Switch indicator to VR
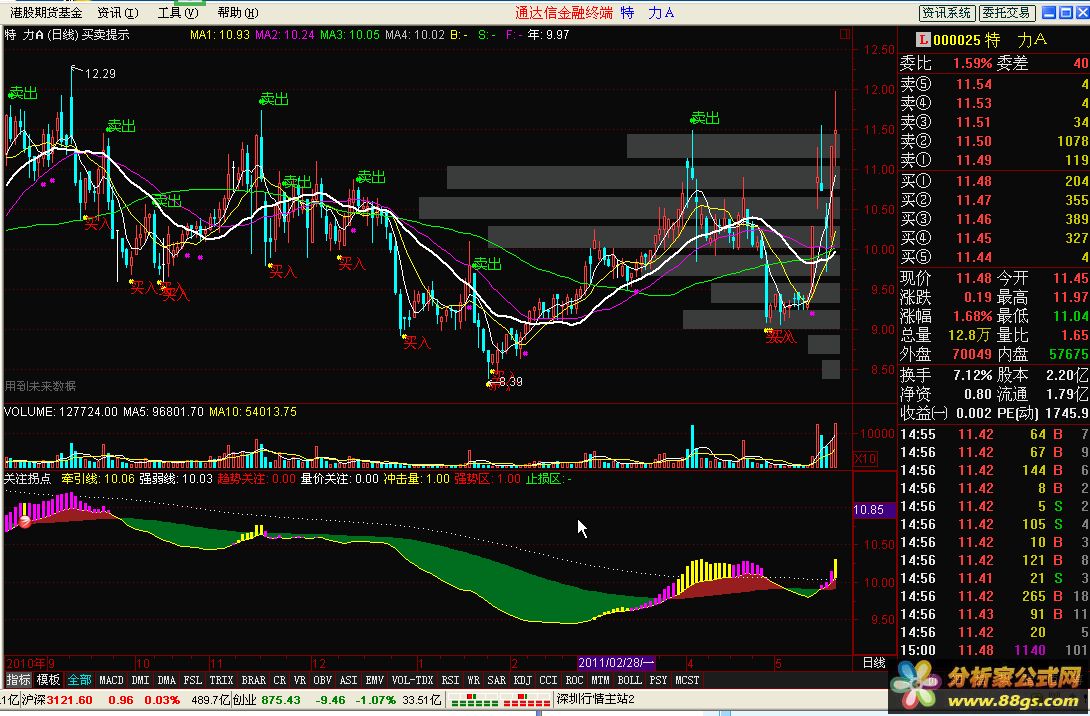The height and width of the screenshot is (716, 1090). pos(300,680)
